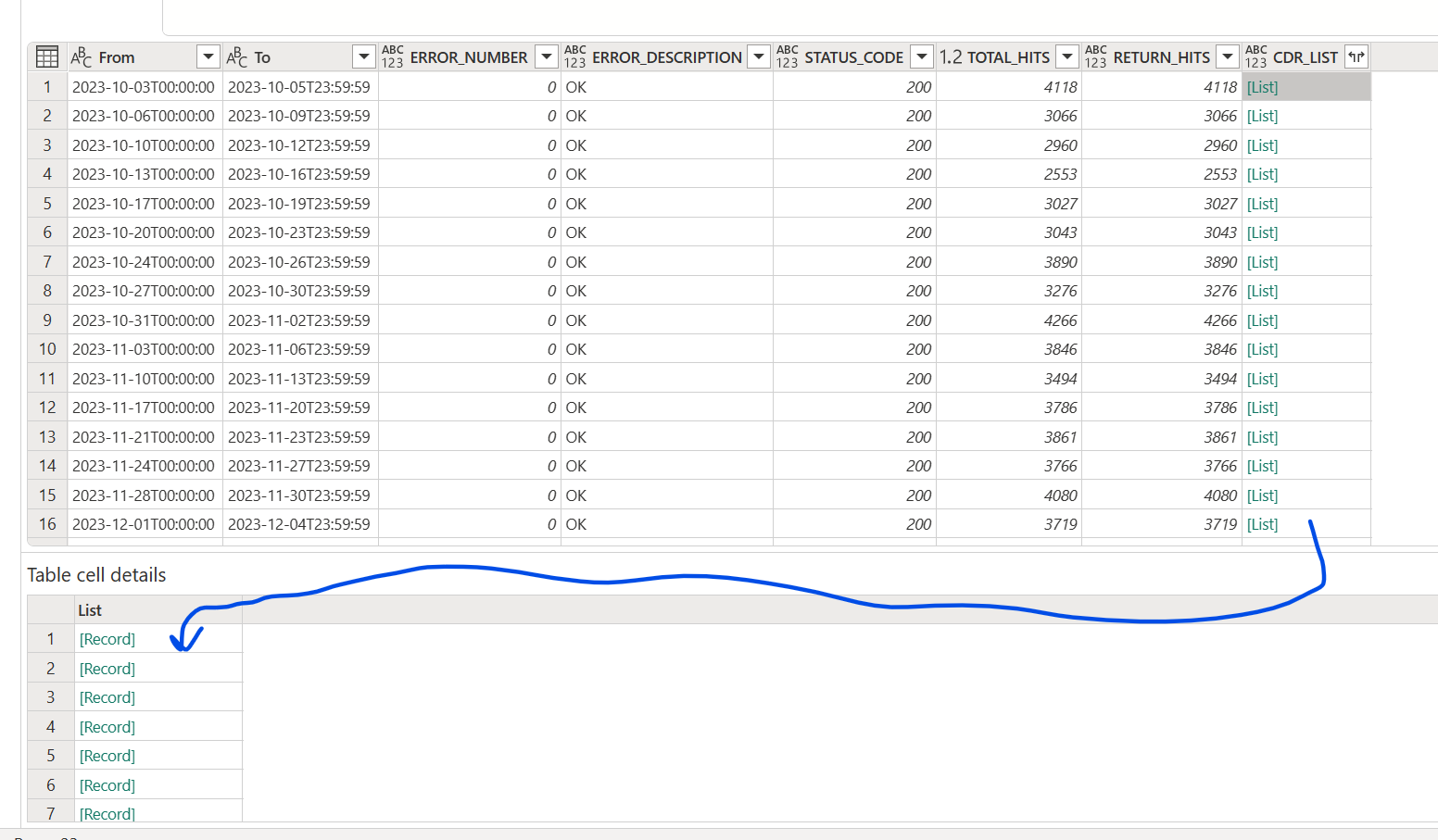Select the STATUS_CODE column header
Image resolution: width=1438 pixels, height=840 pixels.
pos(853,57)
